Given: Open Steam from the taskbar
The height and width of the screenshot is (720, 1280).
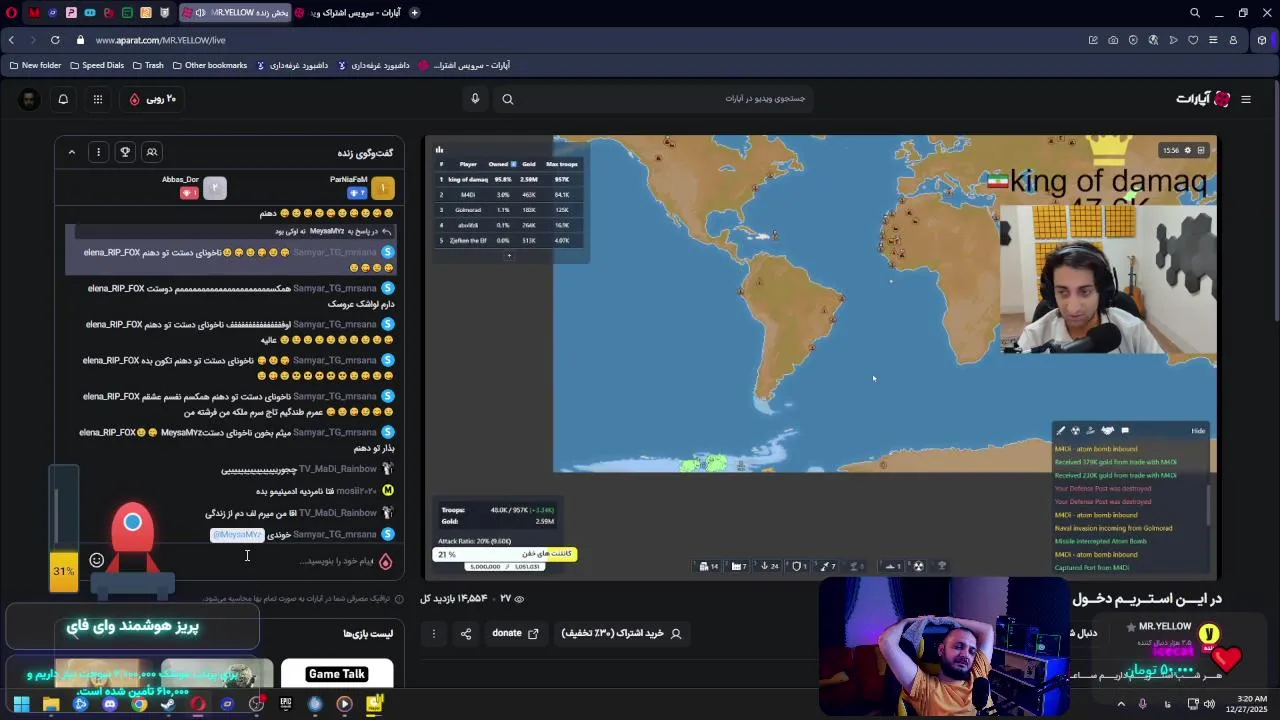Looking at the screenshot, I should (x=168, y=704).
